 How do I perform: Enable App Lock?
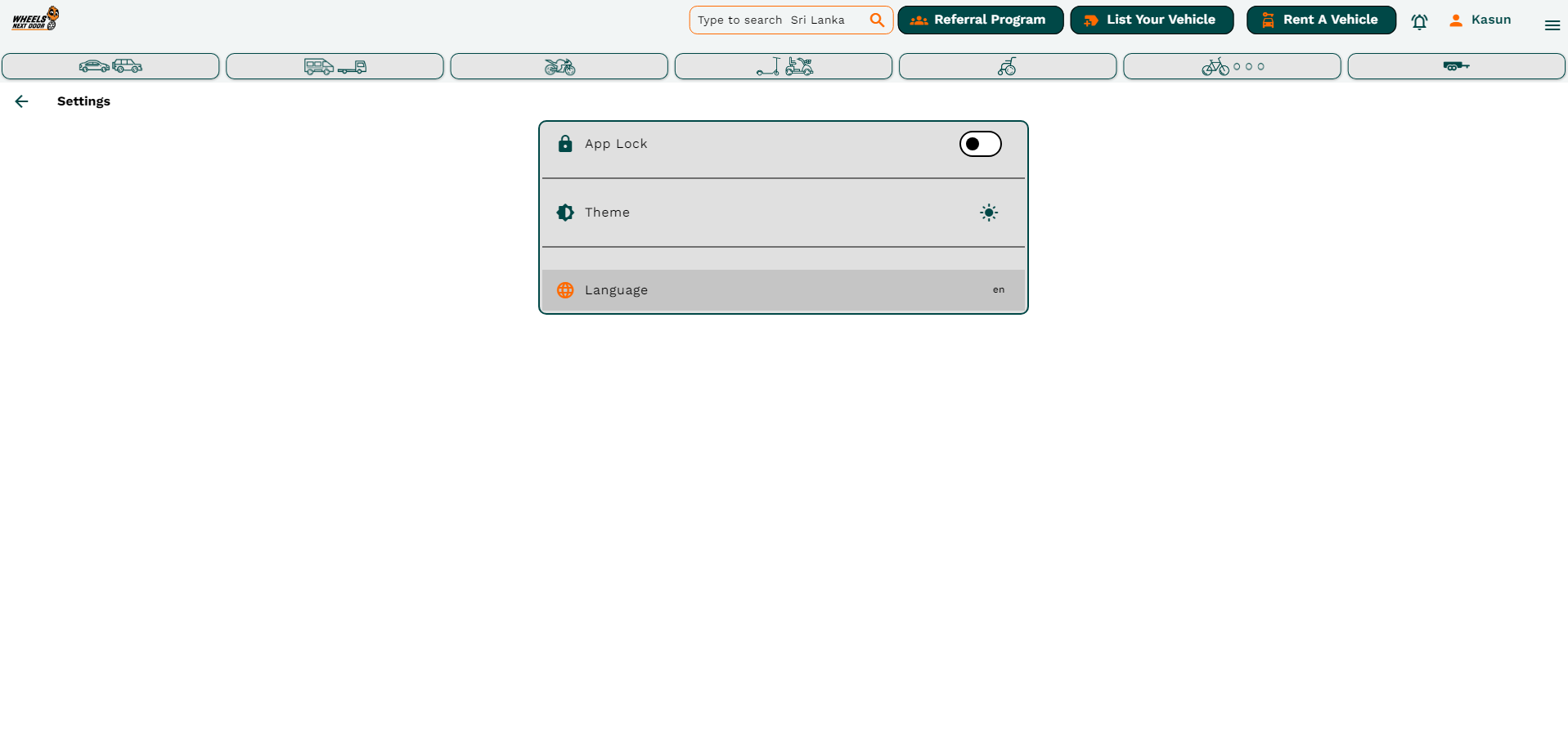coord(979,143)
